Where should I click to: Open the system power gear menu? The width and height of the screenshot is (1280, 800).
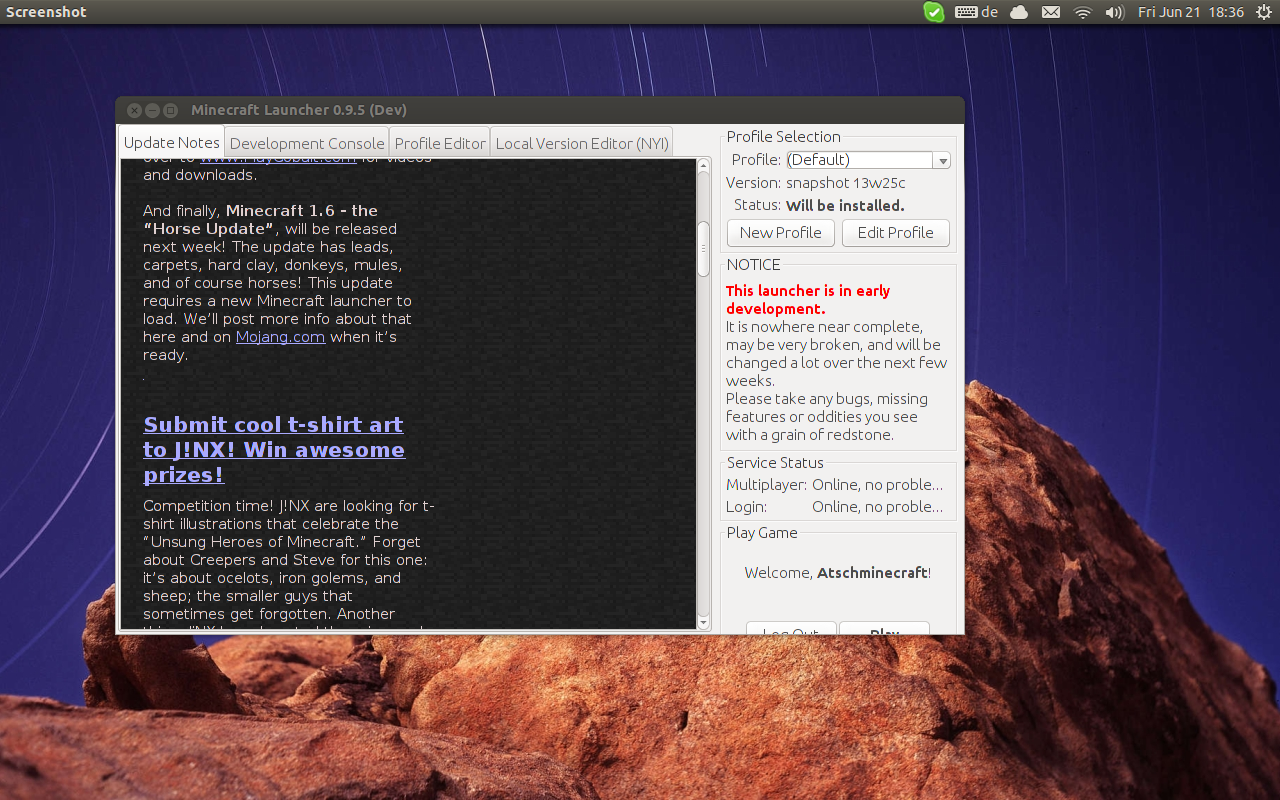[x=1263, y=12]
